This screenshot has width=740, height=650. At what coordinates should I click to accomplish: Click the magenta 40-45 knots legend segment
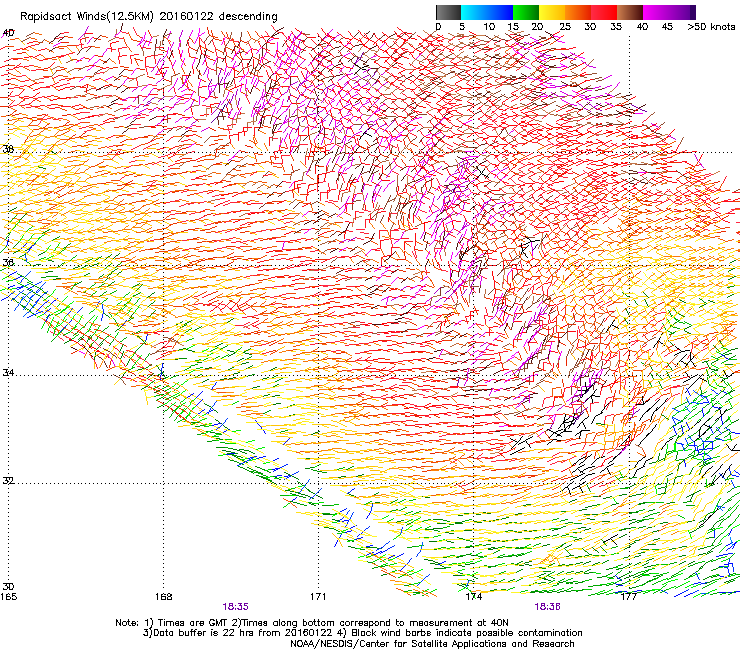(x=656, y=12)
